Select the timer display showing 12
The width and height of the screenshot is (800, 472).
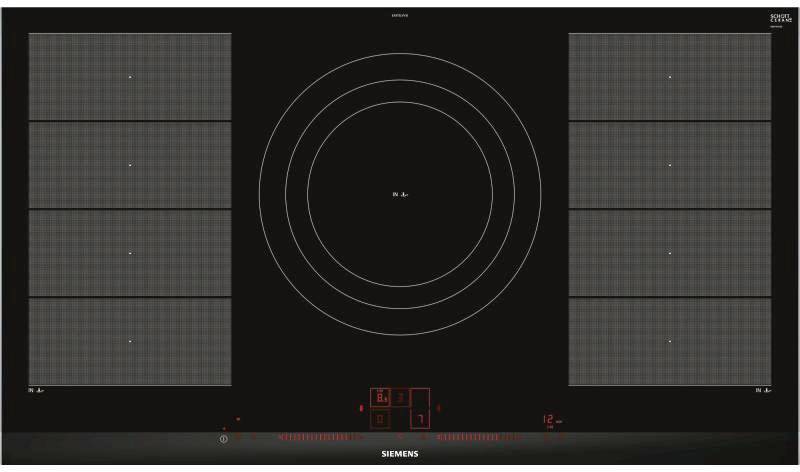[x=549, y=420]
